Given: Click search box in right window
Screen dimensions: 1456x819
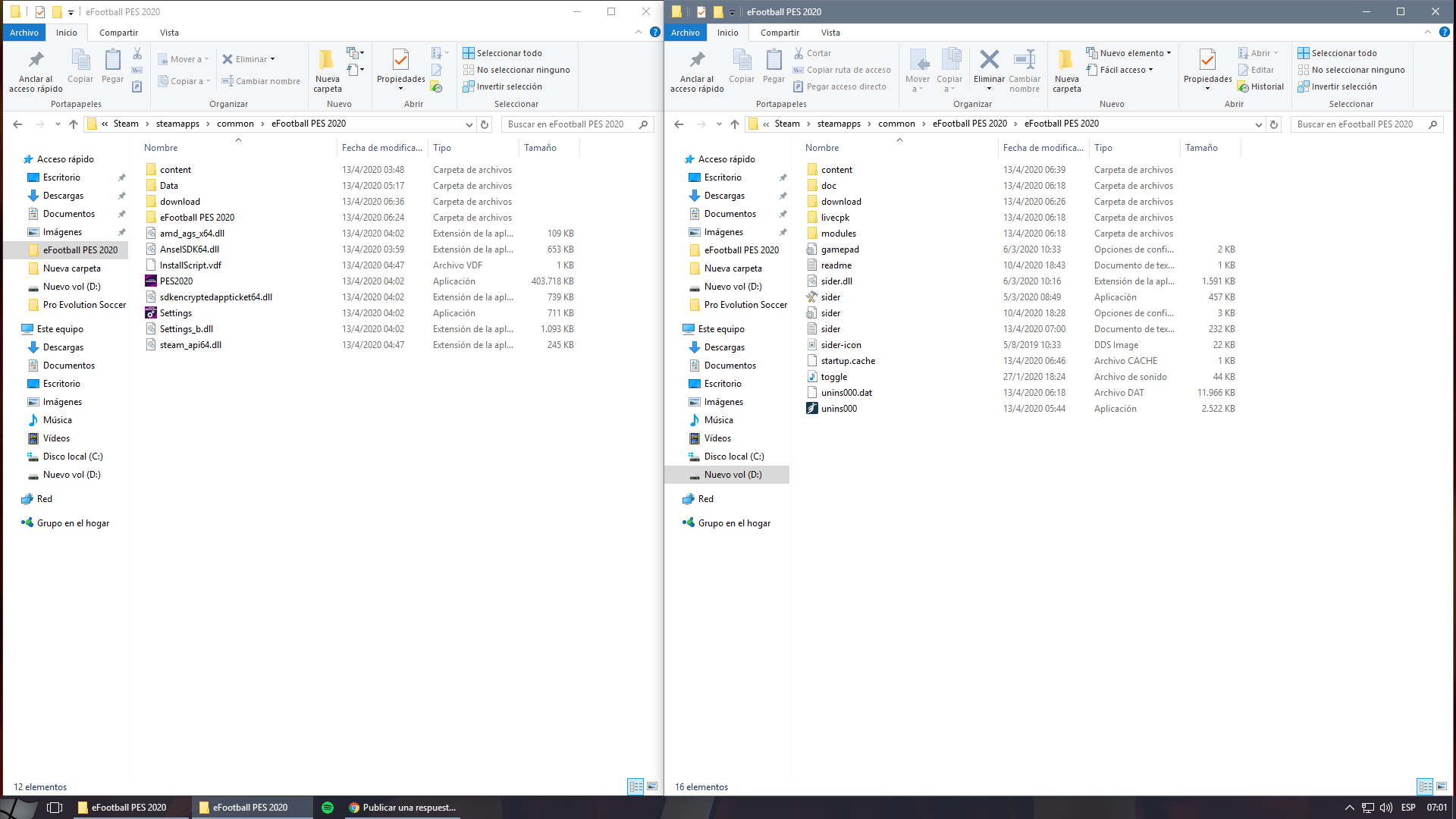Looking at the screenshot, I should click(1367, 124).
